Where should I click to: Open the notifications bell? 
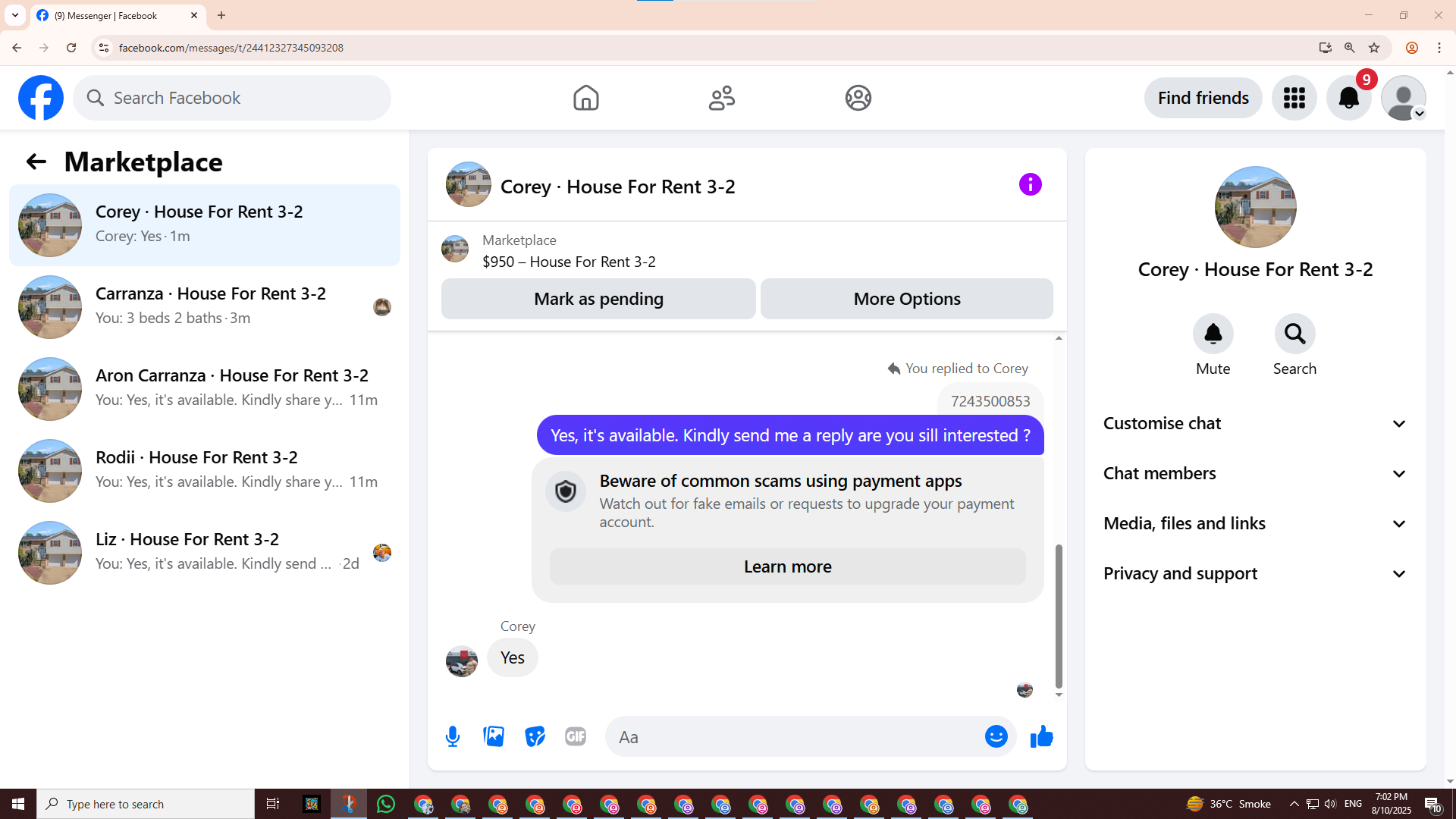[1348, 98]
